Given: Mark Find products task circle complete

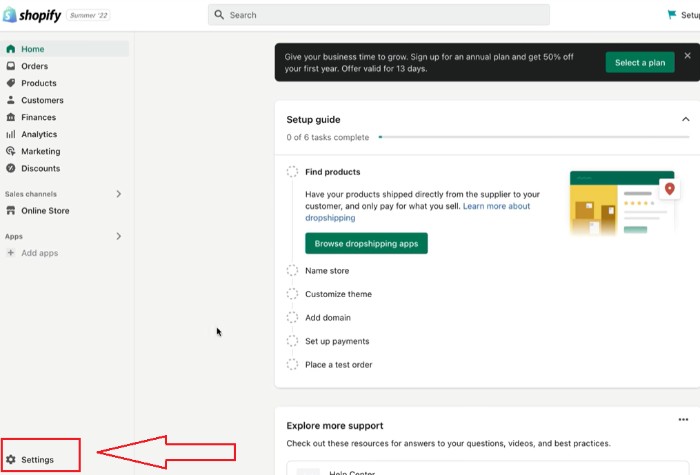Looking at the screenshot, I should 292,171.
